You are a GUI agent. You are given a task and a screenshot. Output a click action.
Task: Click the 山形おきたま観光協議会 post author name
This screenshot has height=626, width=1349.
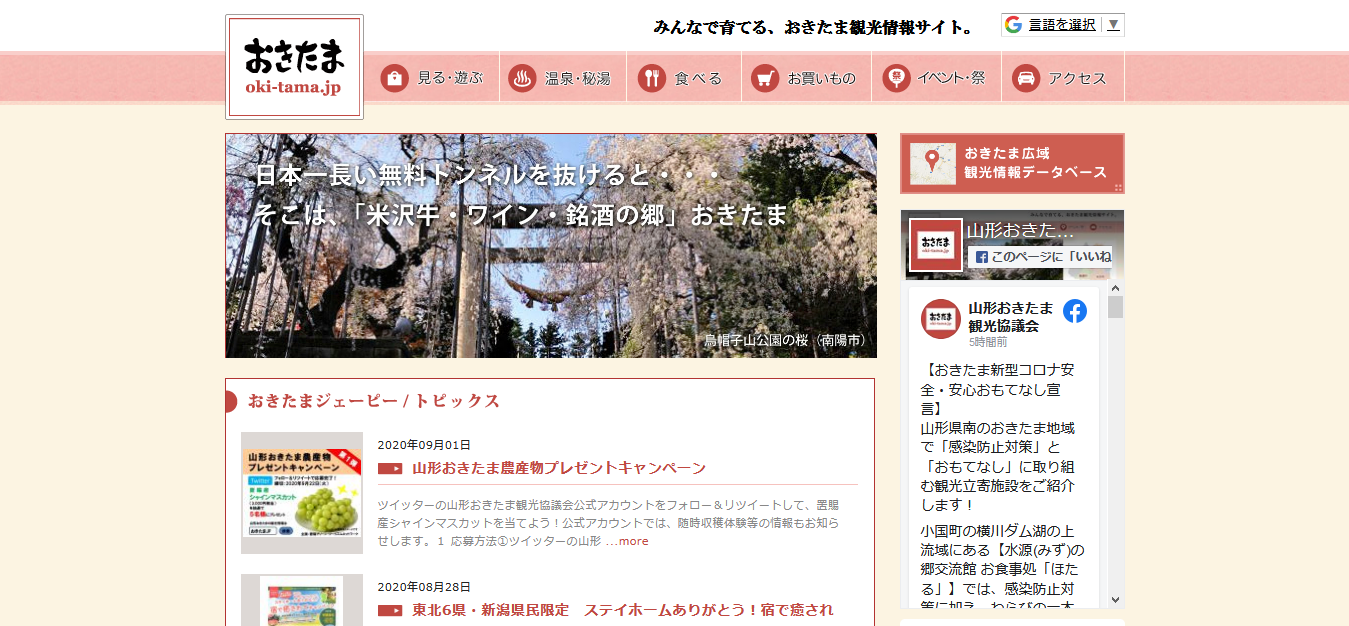pyautogui.click(x=1011, y=316)
